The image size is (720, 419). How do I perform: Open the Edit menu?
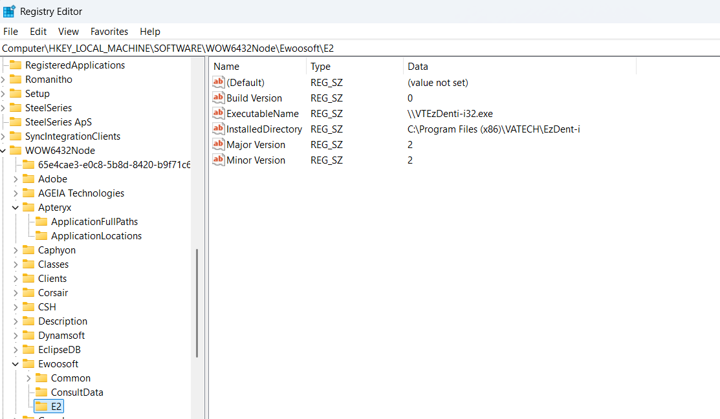click(38, 32)
